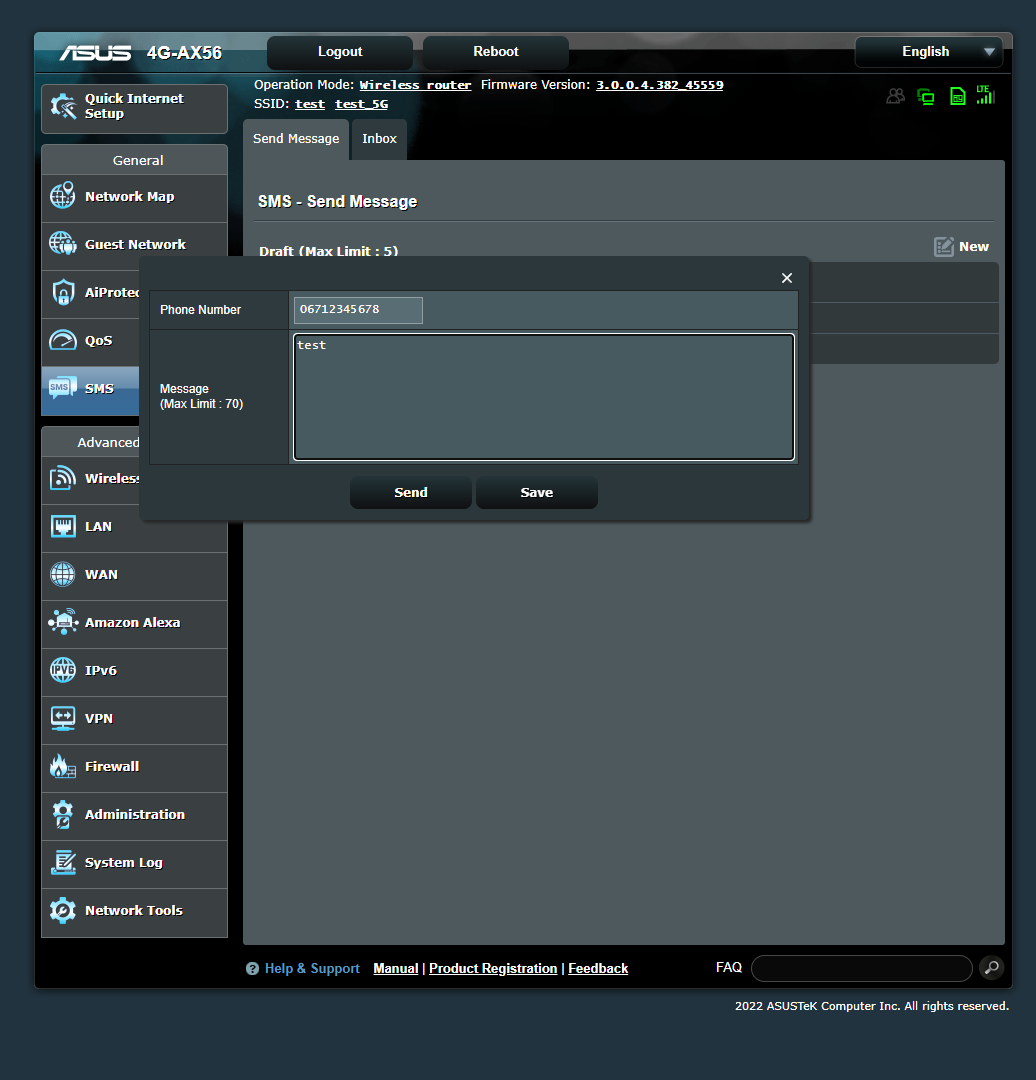Click the Help & Support link text
The height and width of the screenshot is (1080, 1036).
coord(312,968)
